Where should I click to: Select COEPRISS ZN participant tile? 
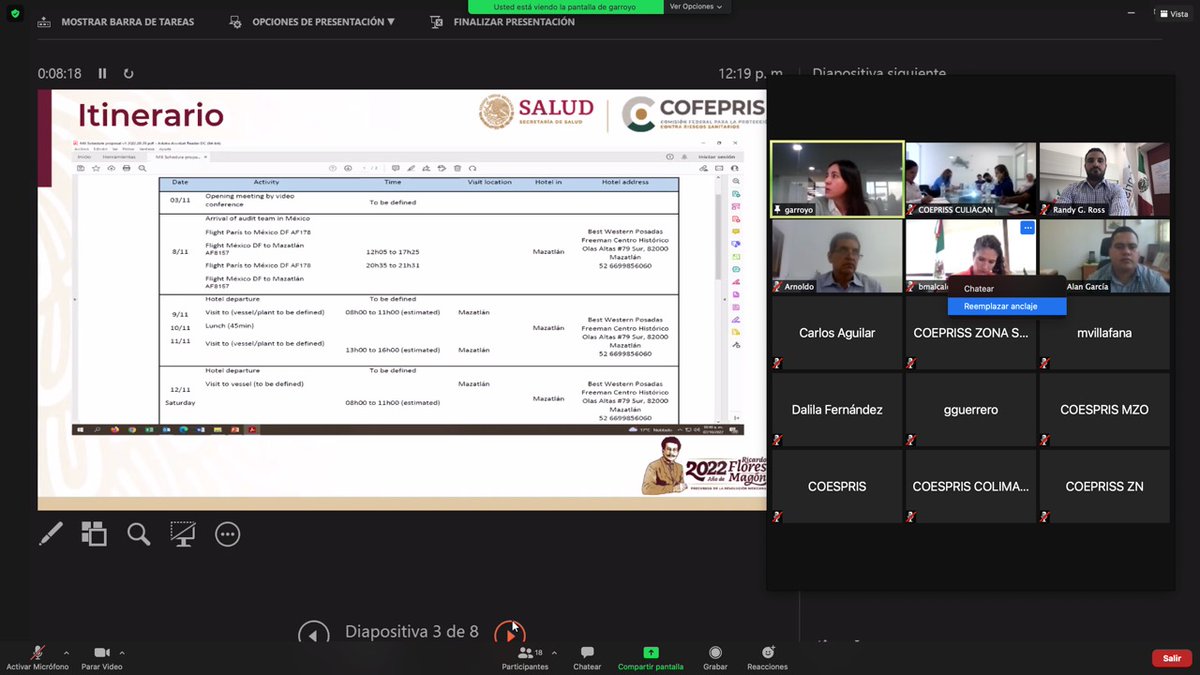(x=1104, y=486)
